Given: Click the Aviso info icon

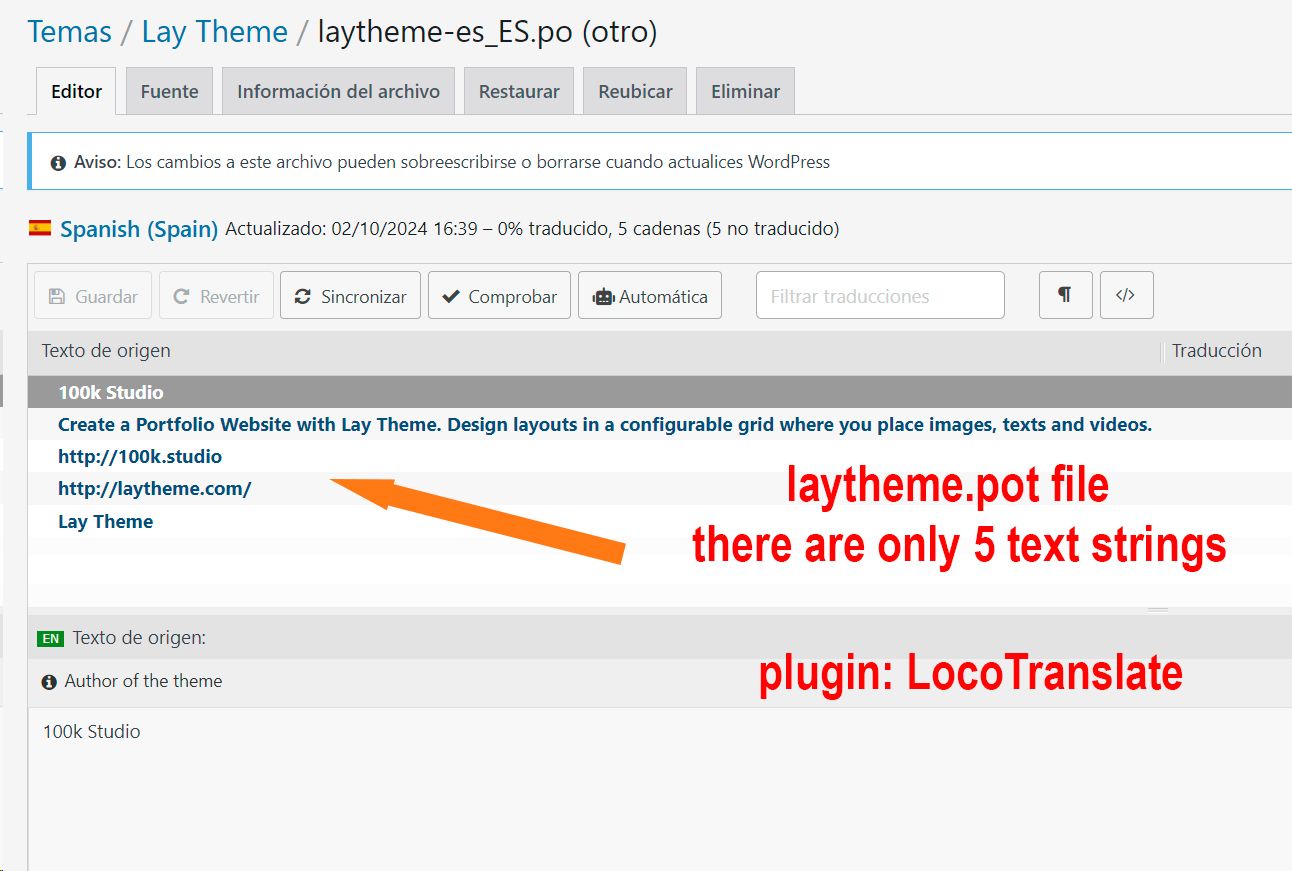Looking at the screenshot, I should click(x=59, y=162).
